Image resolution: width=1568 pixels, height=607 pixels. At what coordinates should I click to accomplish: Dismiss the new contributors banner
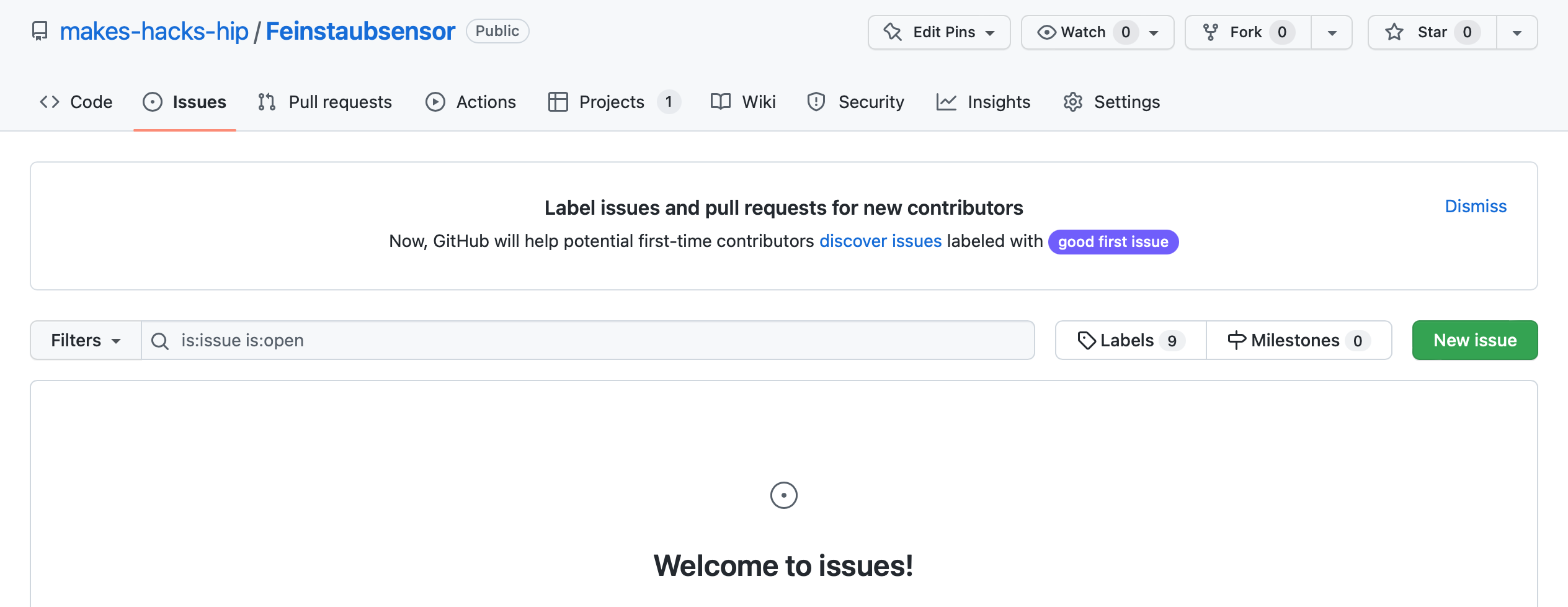click(x=1476, y=206)
